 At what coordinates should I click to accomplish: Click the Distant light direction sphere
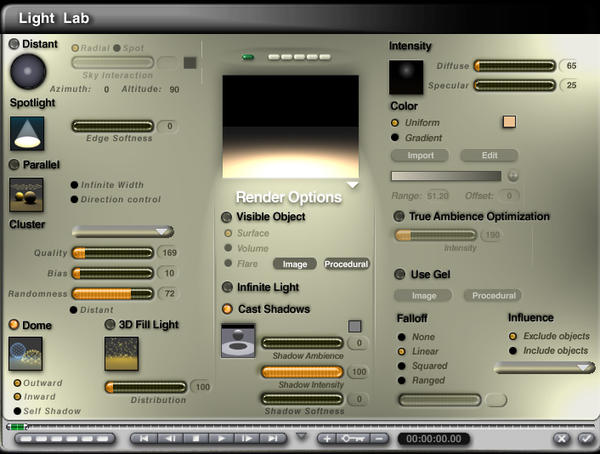28,72
